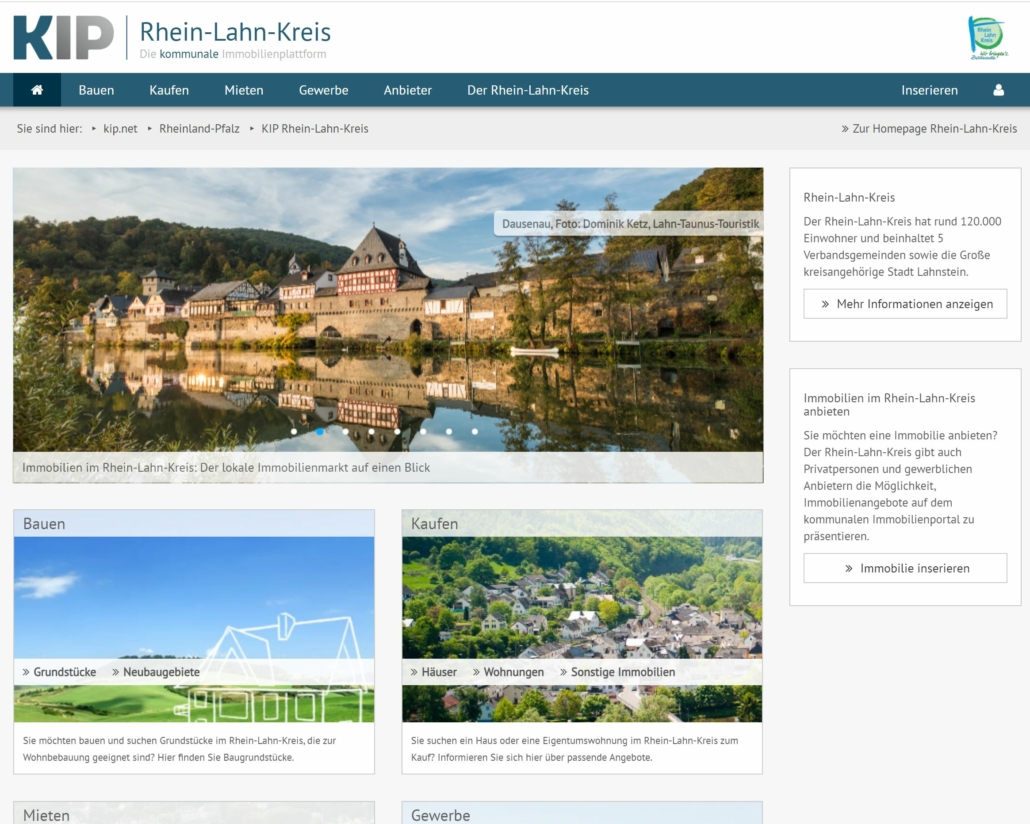This screenshot has width=1030, height=824.
Task: Click the 'Immobilien im Rhein-Lahn-Kreis: Der lokale Immobilienmarkt' caption
Action: [x=226, y=468]
